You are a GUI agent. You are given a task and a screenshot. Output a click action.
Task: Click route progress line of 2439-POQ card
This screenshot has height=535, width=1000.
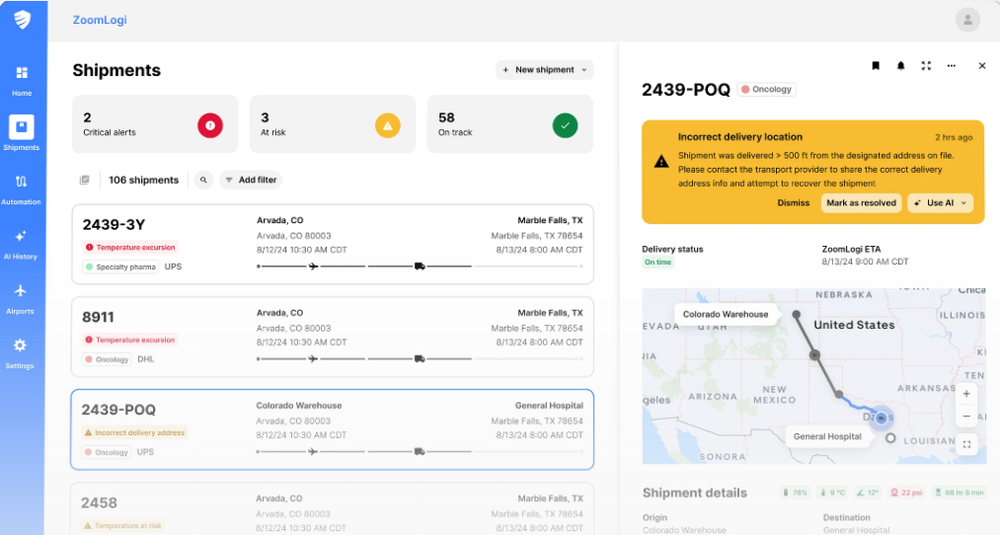coord(420,451)
